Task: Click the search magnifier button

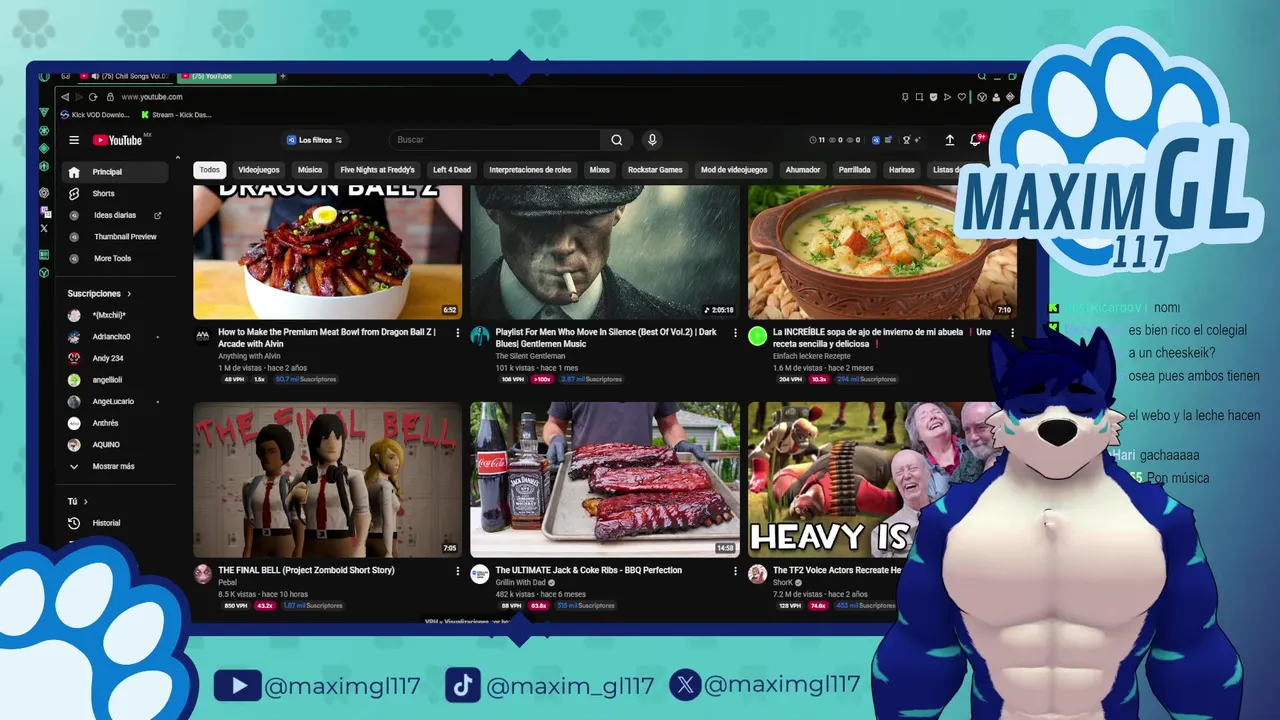Action: (x=617, y=140)
